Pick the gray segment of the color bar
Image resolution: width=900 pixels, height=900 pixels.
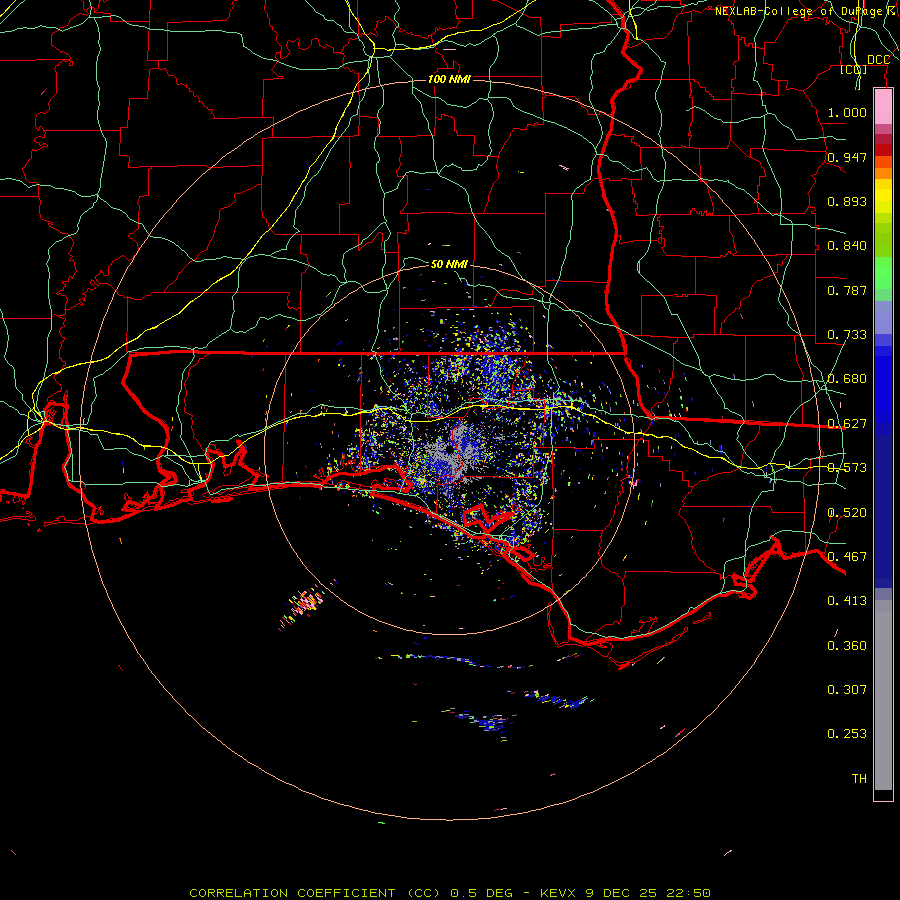[x=883, y=695]
